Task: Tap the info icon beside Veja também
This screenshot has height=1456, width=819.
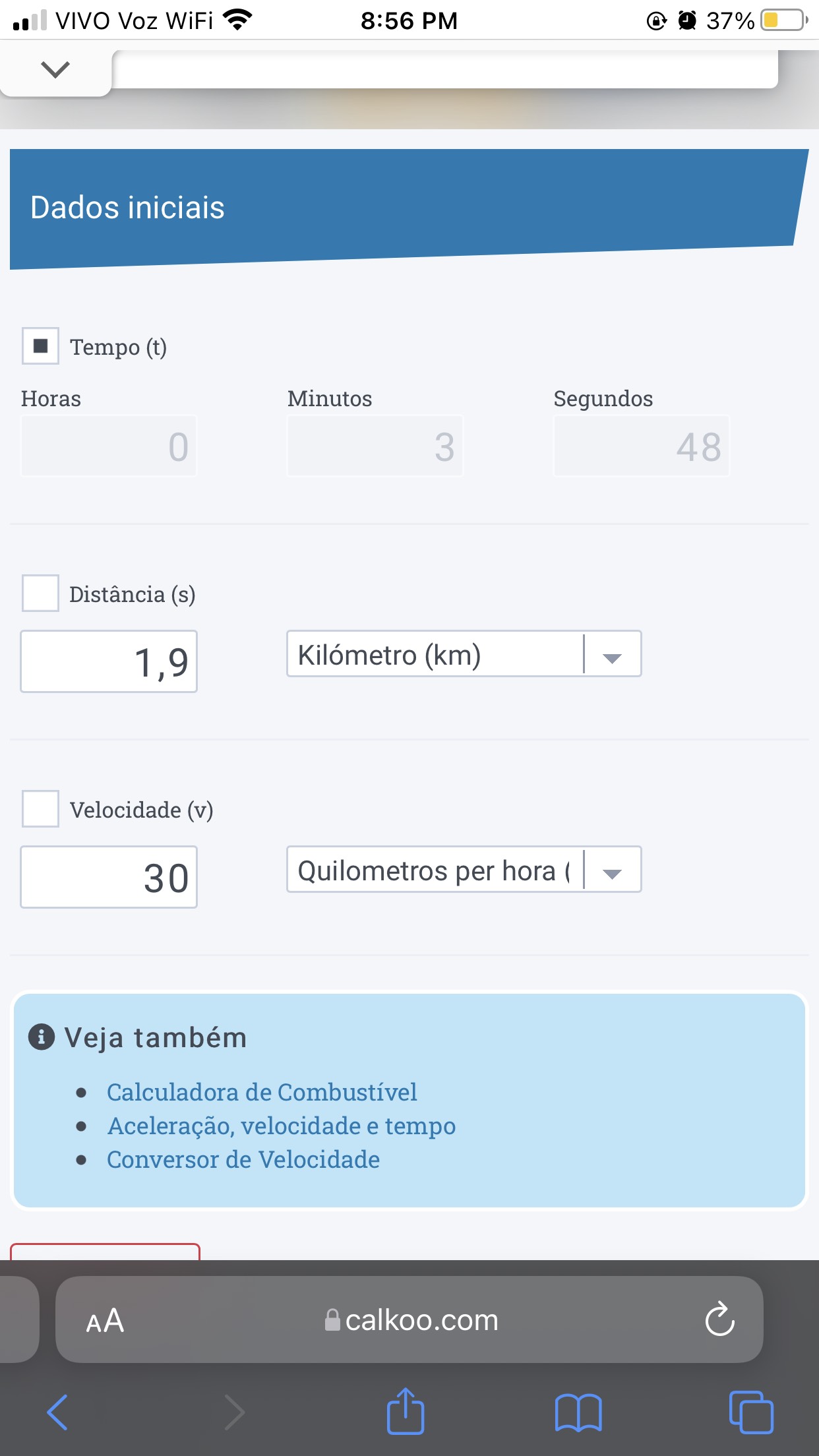Action: tap(41, 1037)
